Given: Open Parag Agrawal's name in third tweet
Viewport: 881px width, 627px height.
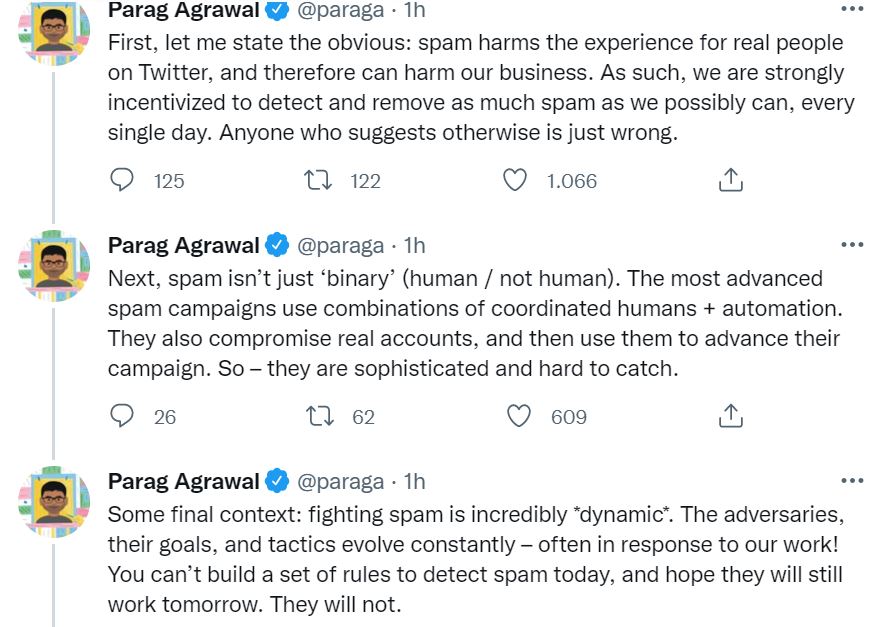Looking at the screenshot, I should click(x=183, y=481).
